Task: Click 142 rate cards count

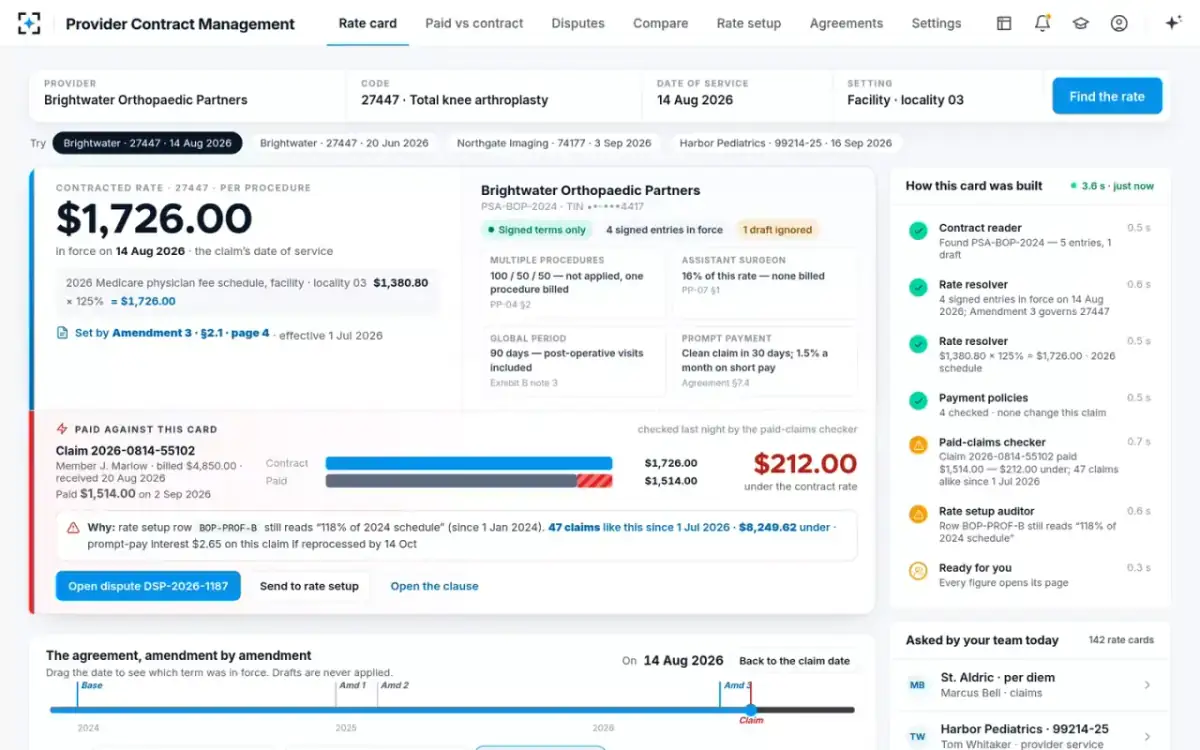Action: tap(1120, 640)
